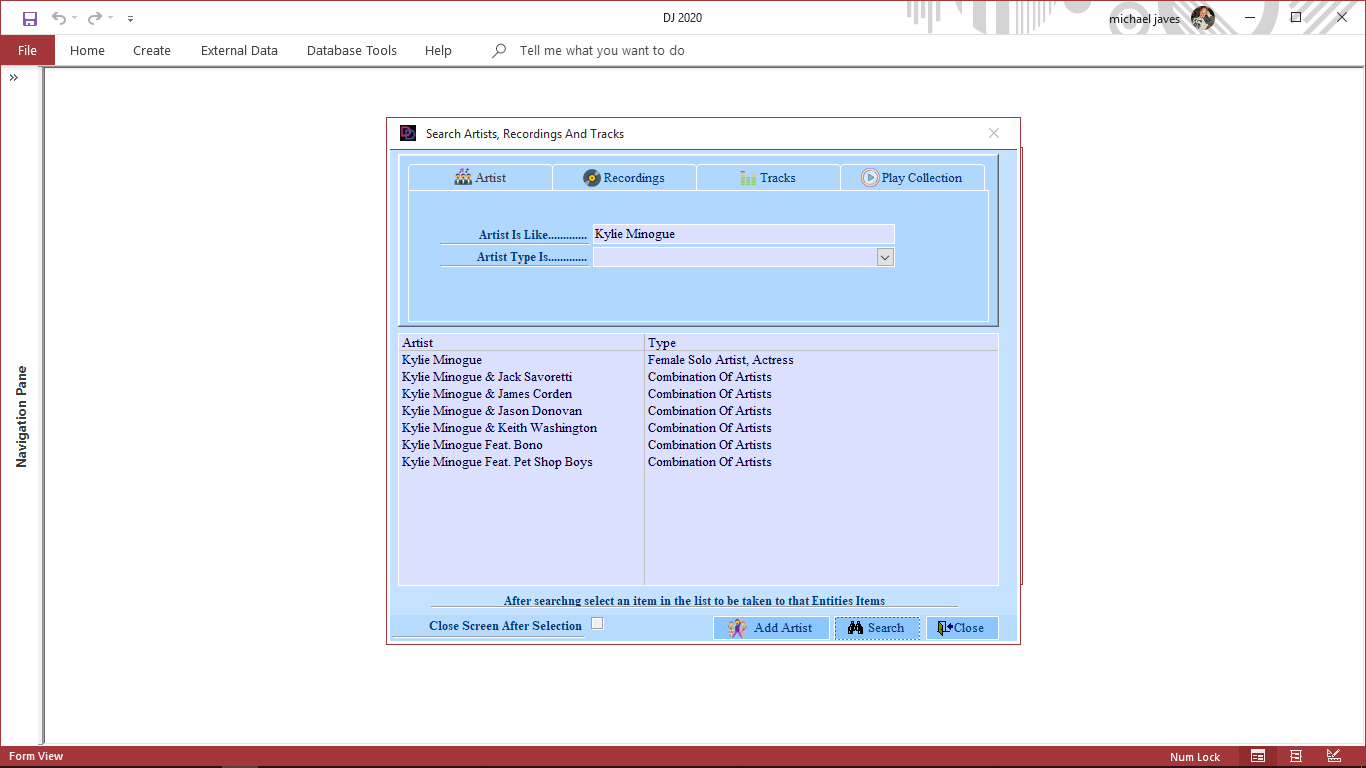Click the 'Artist Type Is' label
Screen dimensions: 1366x768
pyautogui.click(x=531, y=257)
